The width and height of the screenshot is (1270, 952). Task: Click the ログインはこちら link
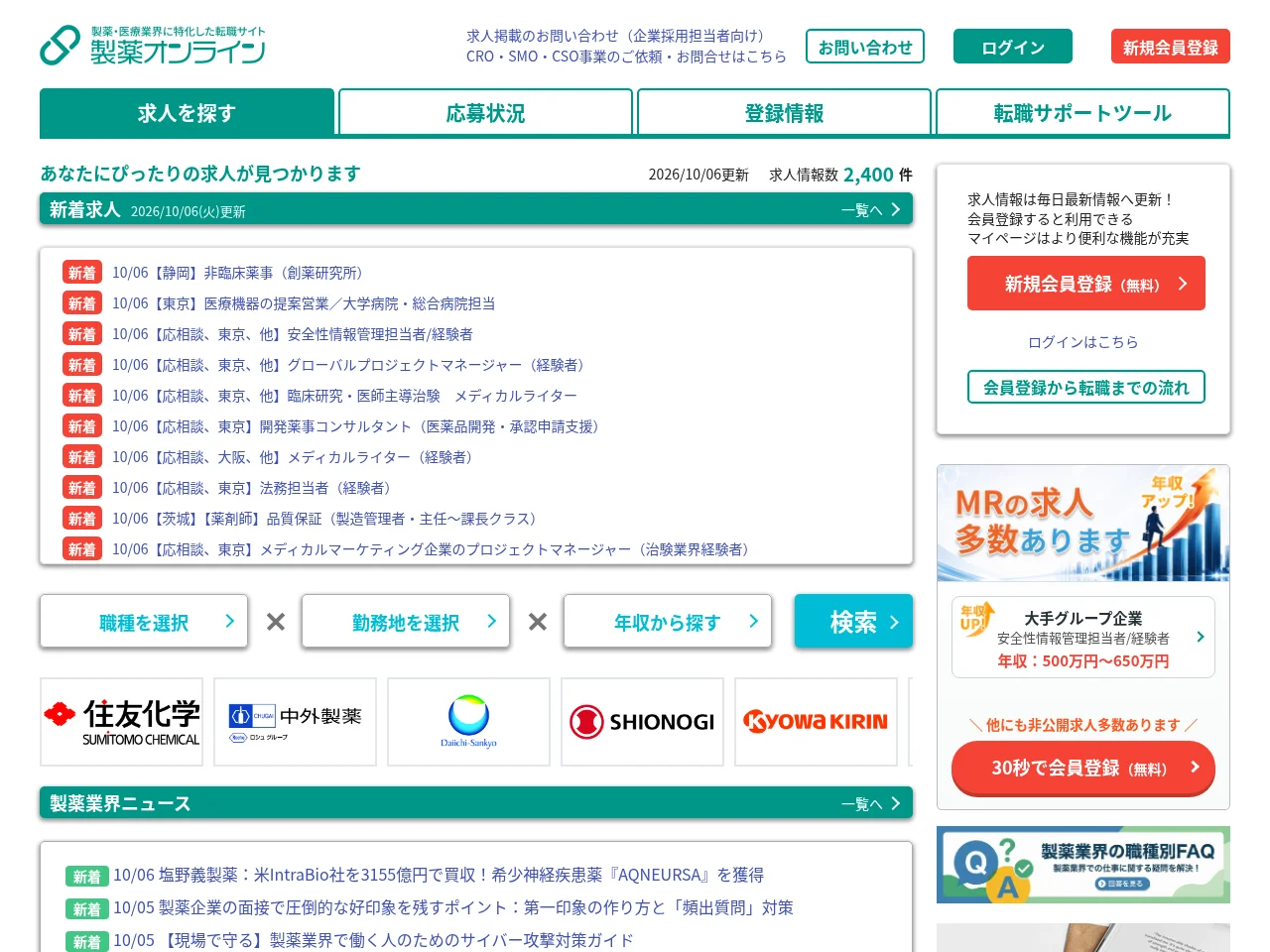coord(1083,342)
